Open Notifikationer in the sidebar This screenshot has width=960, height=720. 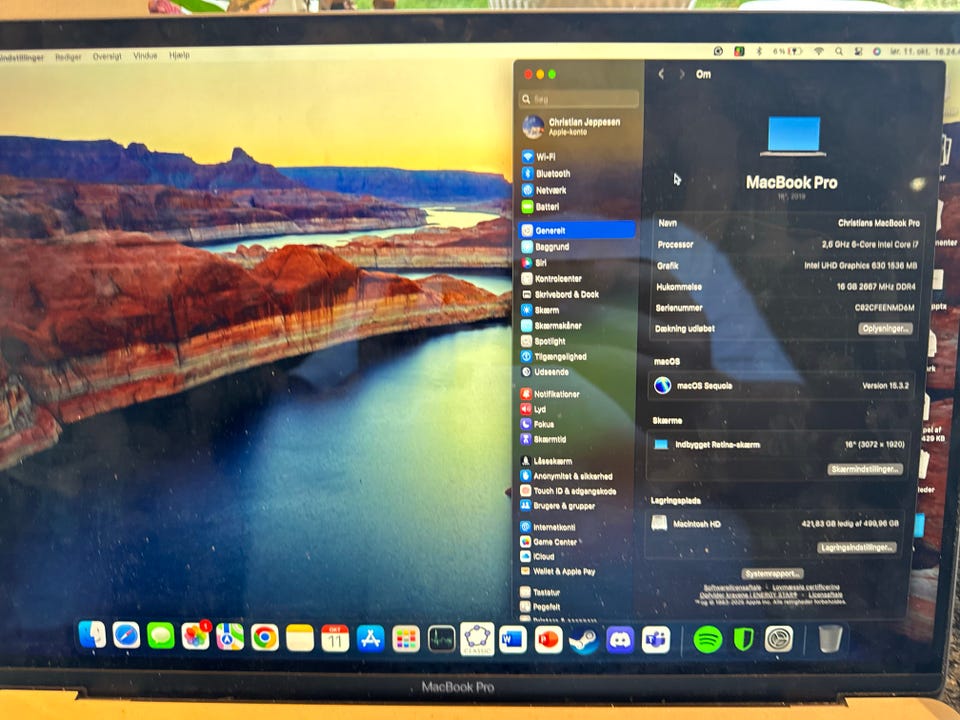[550, 394]
